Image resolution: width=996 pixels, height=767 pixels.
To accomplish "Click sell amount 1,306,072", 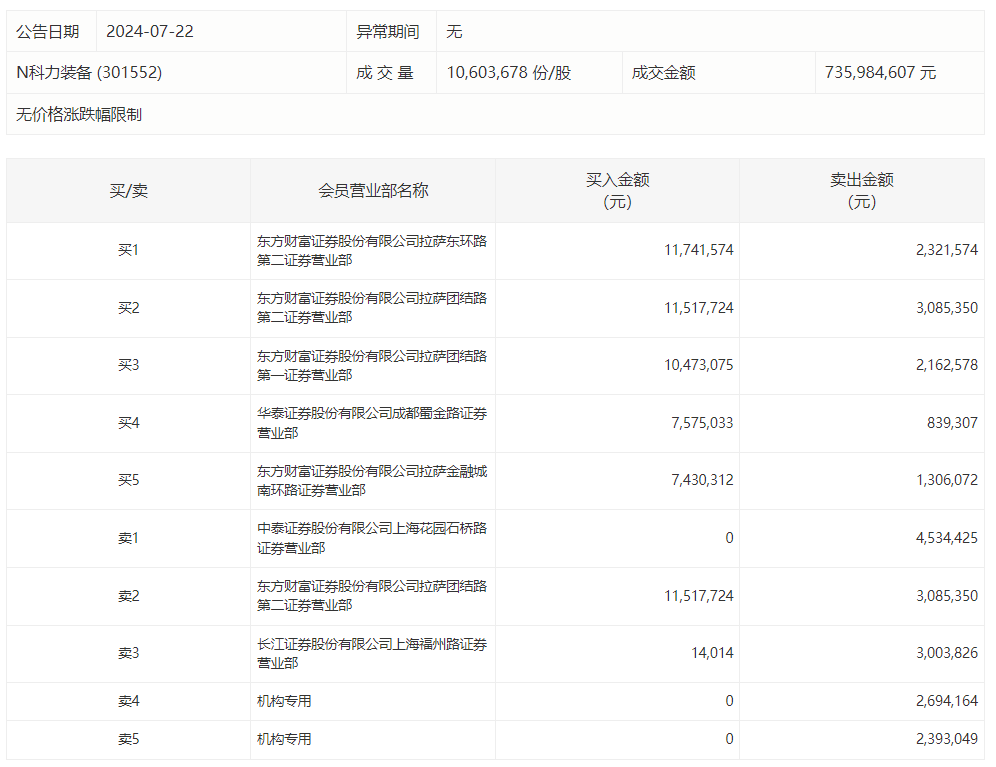I will tap(947, 480).
